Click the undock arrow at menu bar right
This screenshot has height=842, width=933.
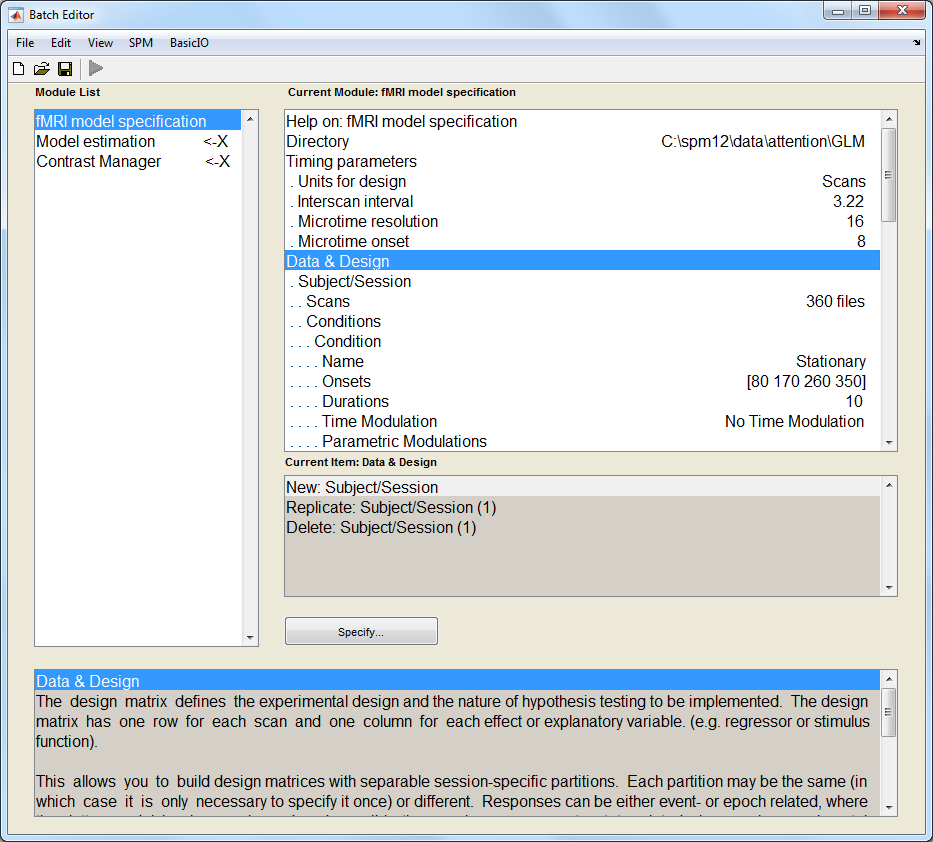916,43
